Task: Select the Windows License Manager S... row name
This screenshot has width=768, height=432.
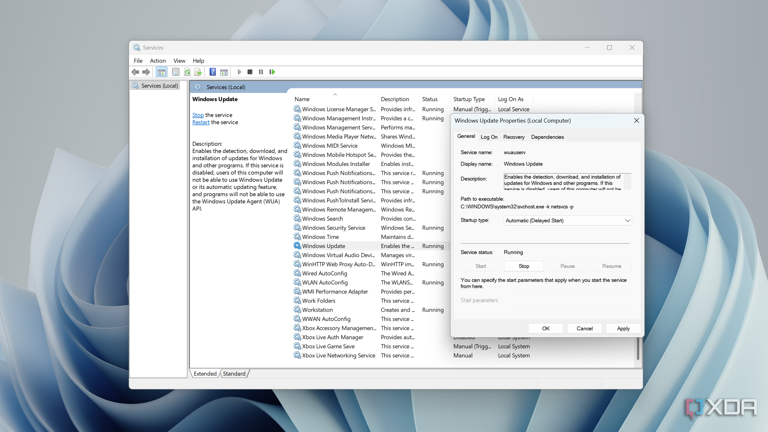Action: pos(339,109)
